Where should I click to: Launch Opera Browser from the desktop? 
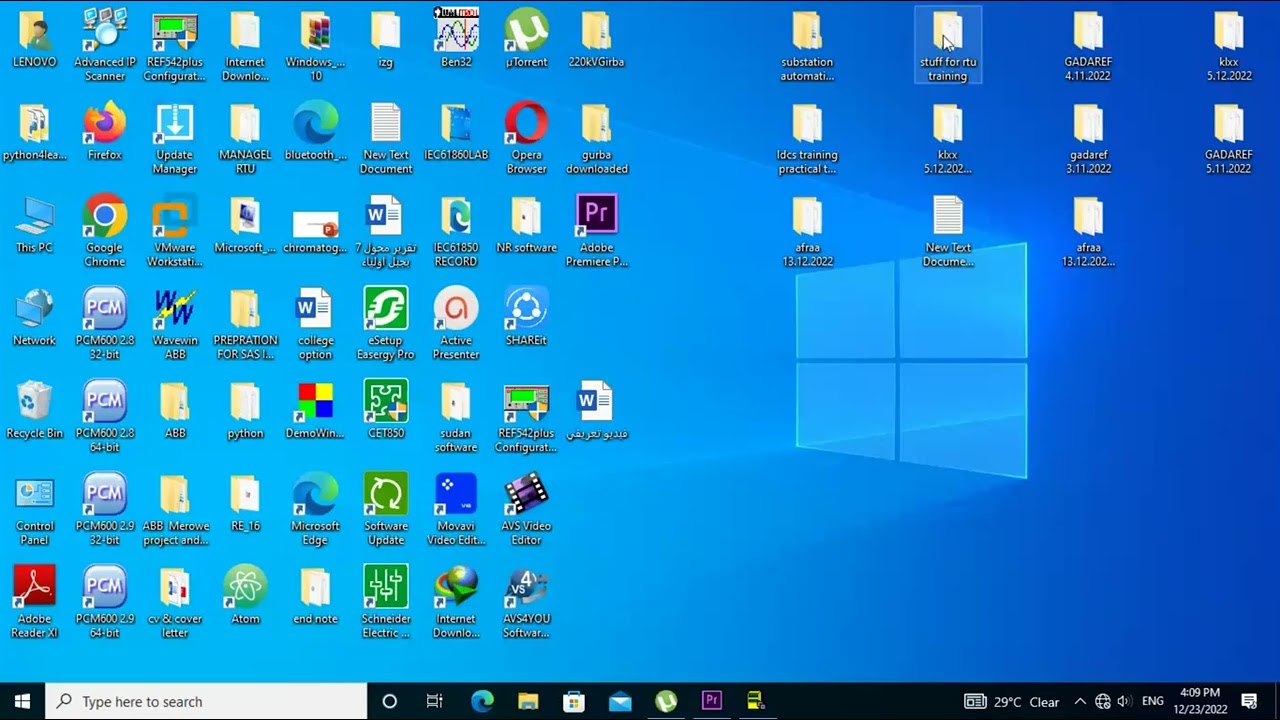(526, 138)
